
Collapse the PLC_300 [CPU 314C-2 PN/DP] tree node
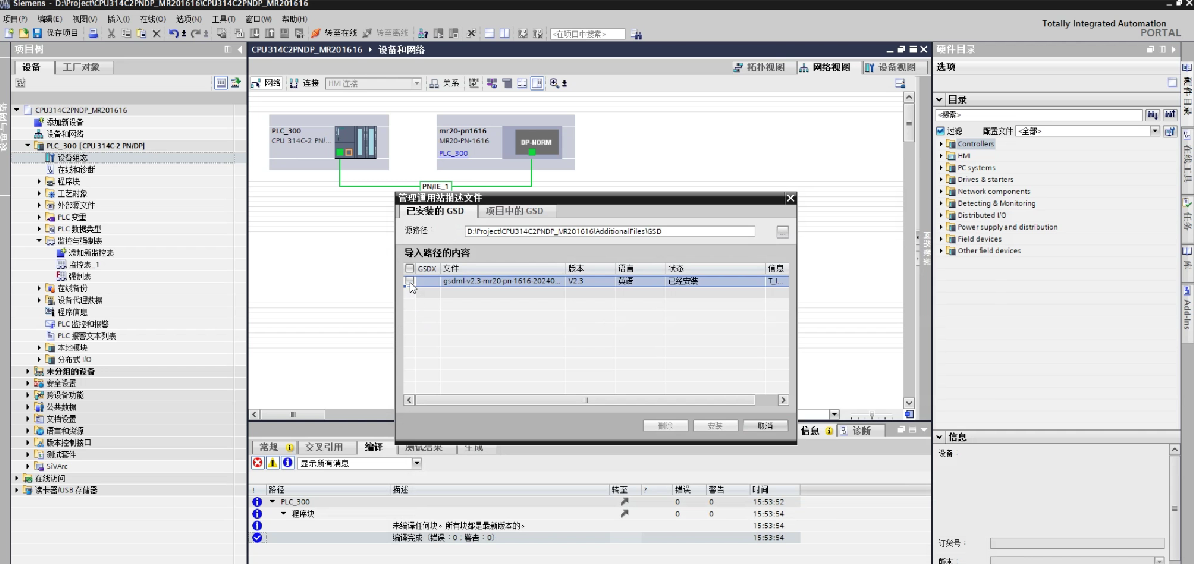pos(29,145)
